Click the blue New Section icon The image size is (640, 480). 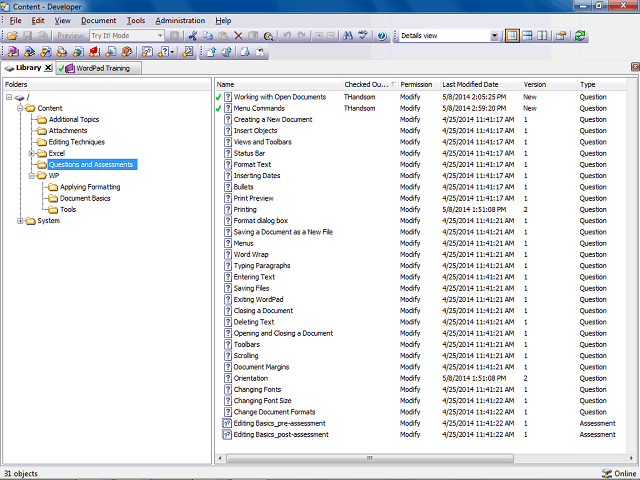click(29, 52)
